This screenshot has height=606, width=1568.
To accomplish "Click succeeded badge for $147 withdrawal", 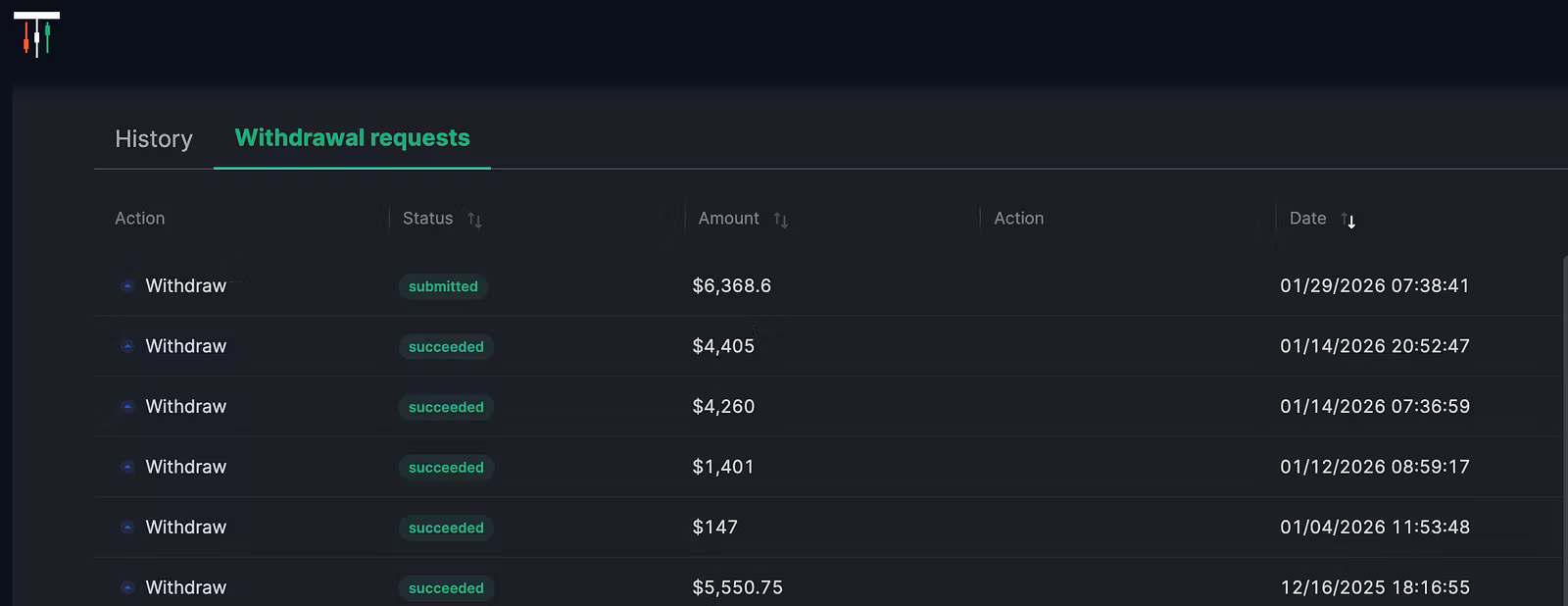I will (446, 528).
